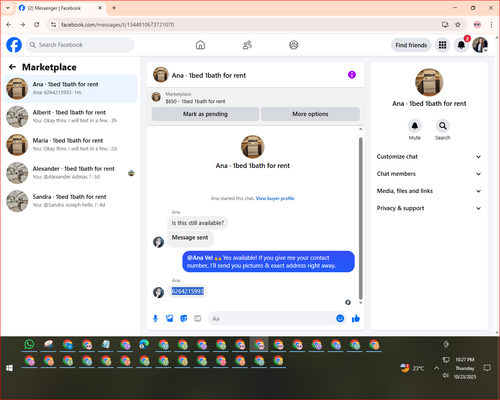This screenshot has height=400, width=500.
Task: Click the highlighted 6264215993 message
Action: click(188, 291)
